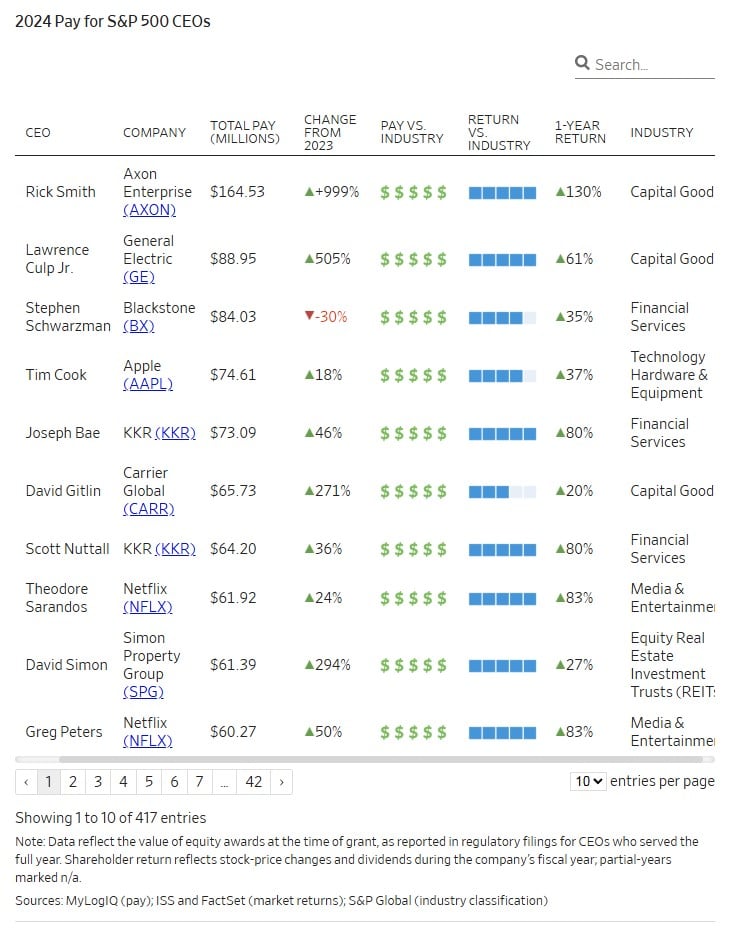This screenshot has width=730, height=931.
Task: Open the GE ticker link
Action: pyautogui.click(x=138, y=277)
